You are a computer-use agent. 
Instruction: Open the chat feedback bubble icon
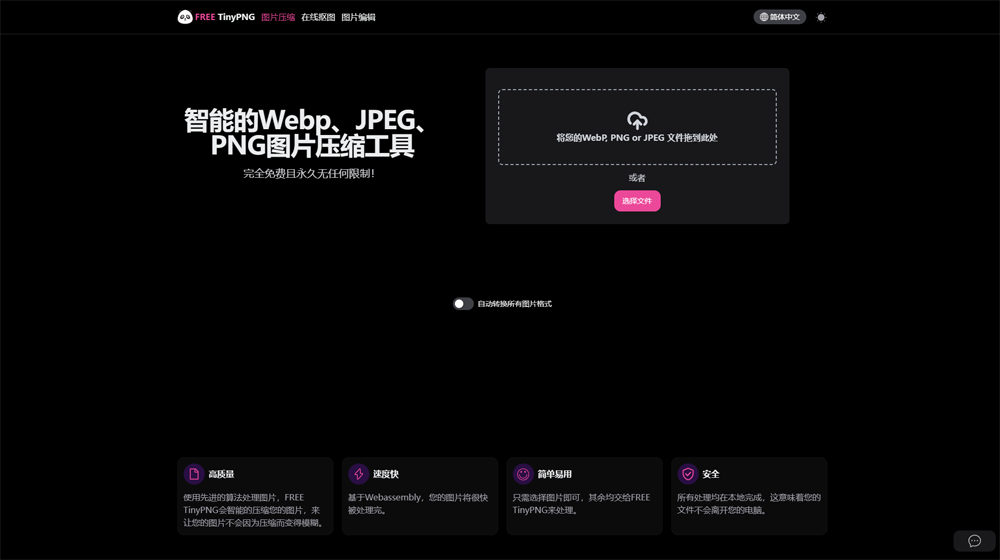[x=974, y=541]
